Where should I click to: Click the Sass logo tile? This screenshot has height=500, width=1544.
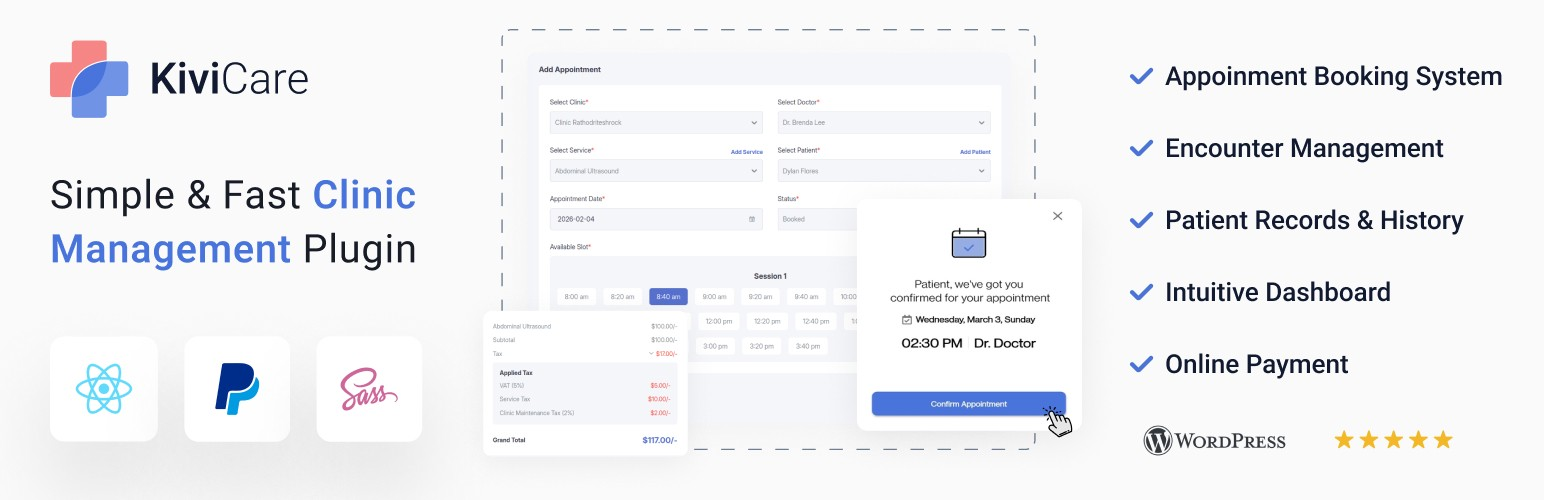click(x=369, y=389)
